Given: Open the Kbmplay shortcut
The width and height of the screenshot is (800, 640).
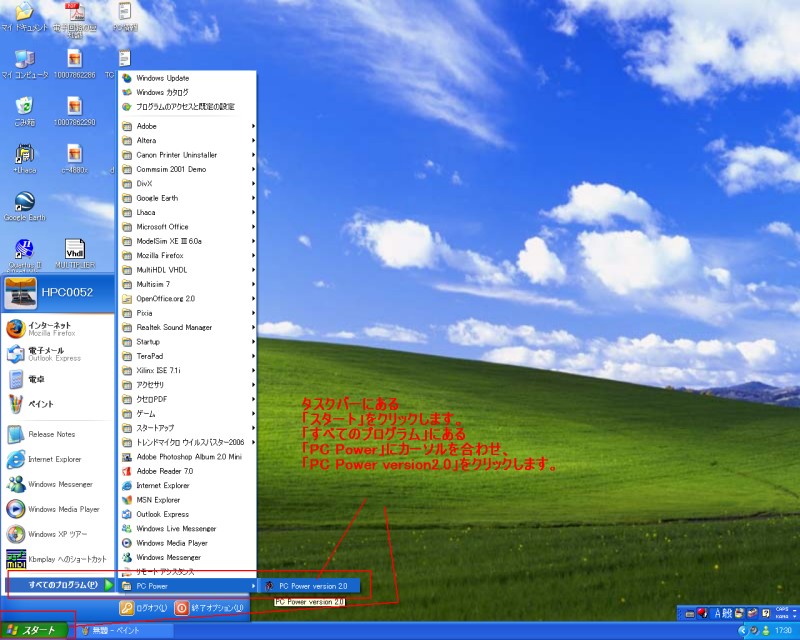Looking at the screenshot, I should click(x=57, y=559).
